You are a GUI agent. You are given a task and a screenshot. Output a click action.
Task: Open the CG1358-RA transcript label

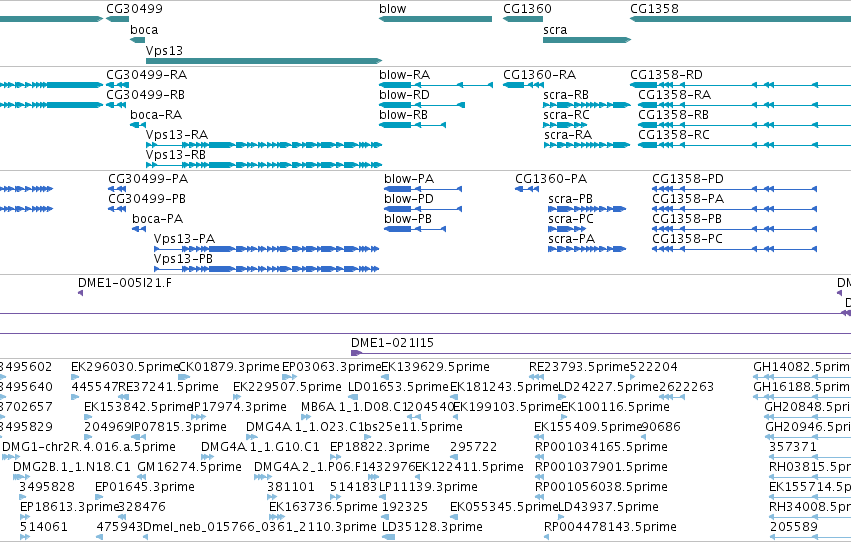[675, 95]
